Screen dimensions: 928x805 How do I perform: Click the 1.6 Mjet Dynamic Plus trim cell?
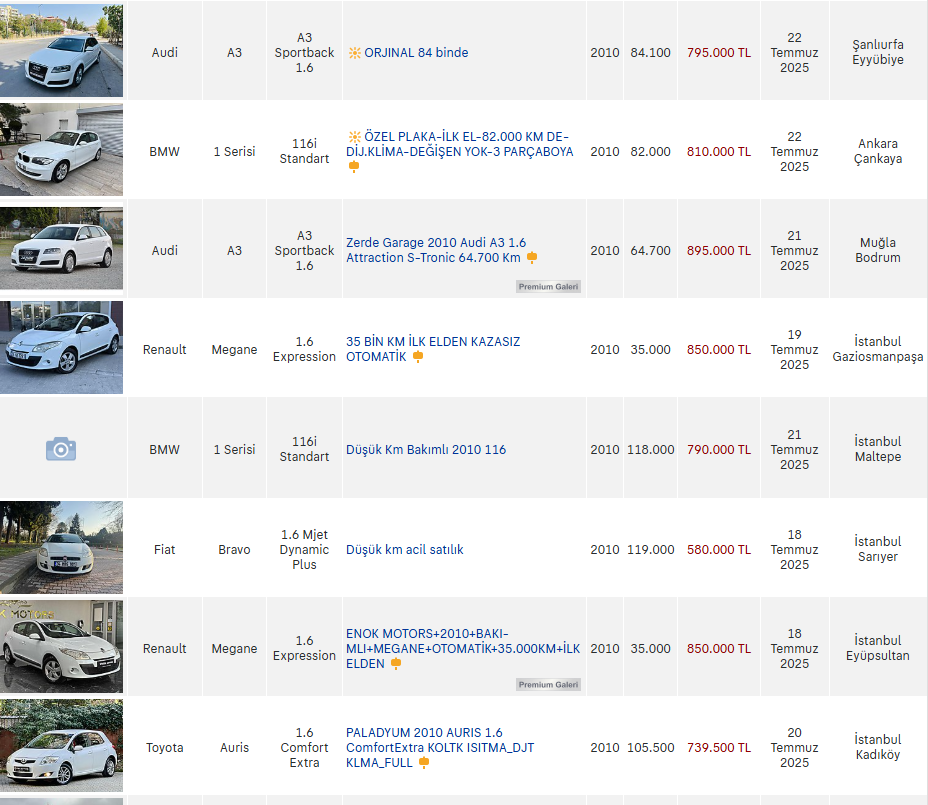(x=304, y=549)
